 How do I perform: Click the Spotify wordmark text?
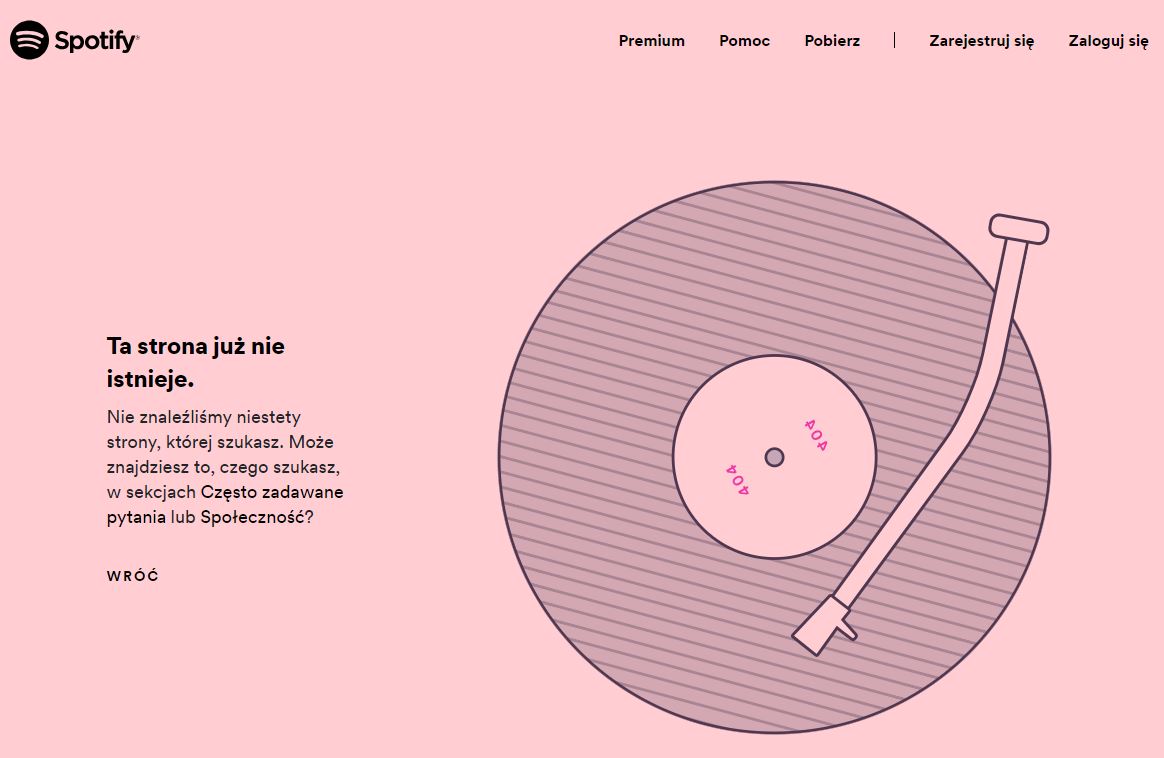[x=97, y=41]
